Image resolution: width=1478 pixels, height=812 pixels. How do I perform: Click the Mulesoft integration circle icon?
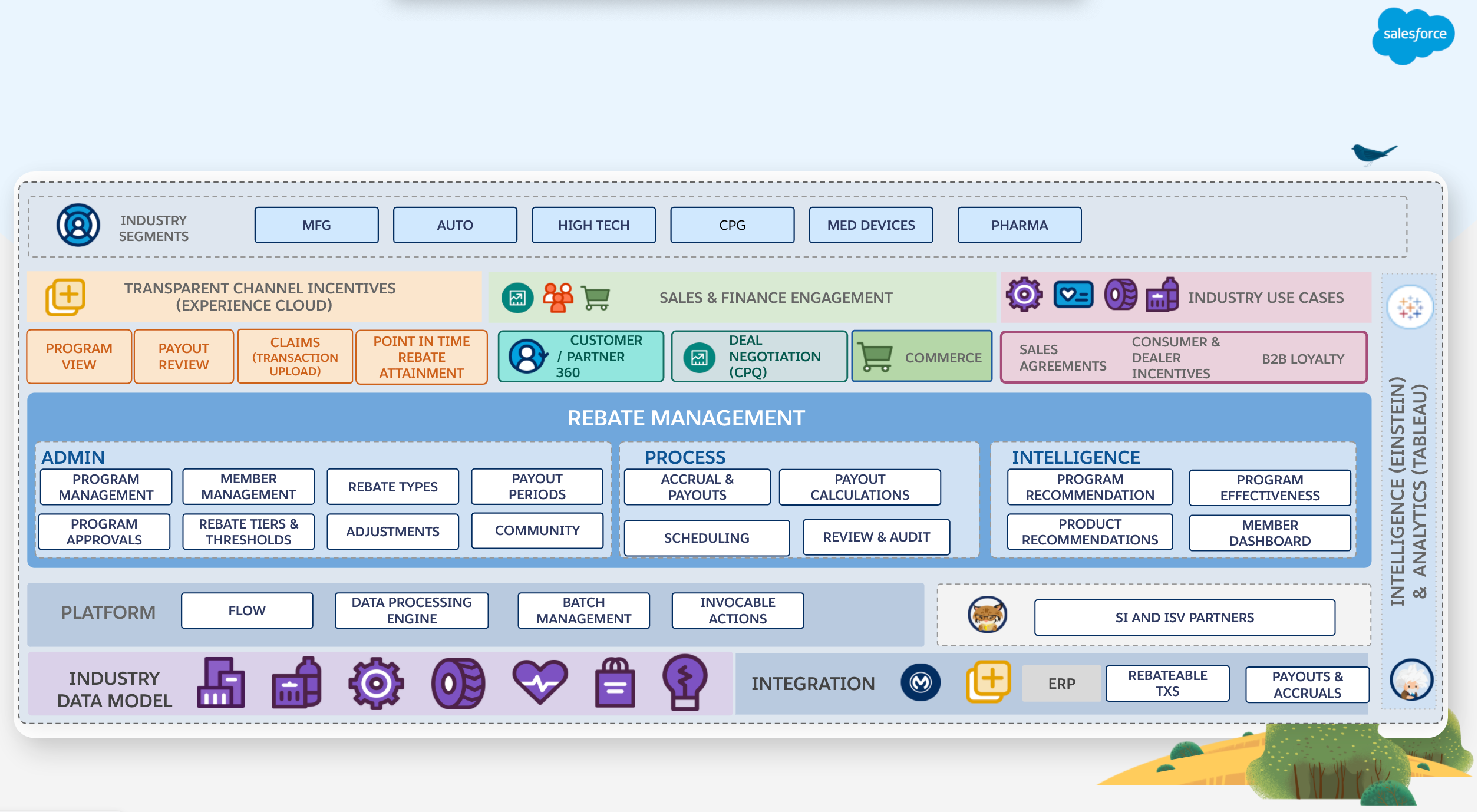click(920, 682)
